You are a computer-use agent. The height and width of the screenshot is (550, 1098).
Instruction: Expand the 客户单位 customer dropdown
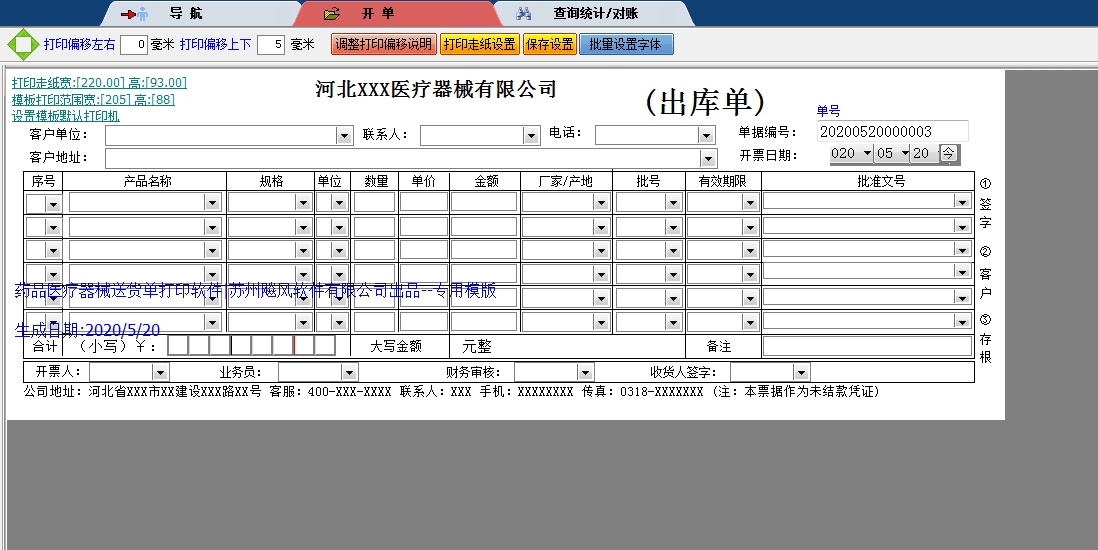[344, 135]
